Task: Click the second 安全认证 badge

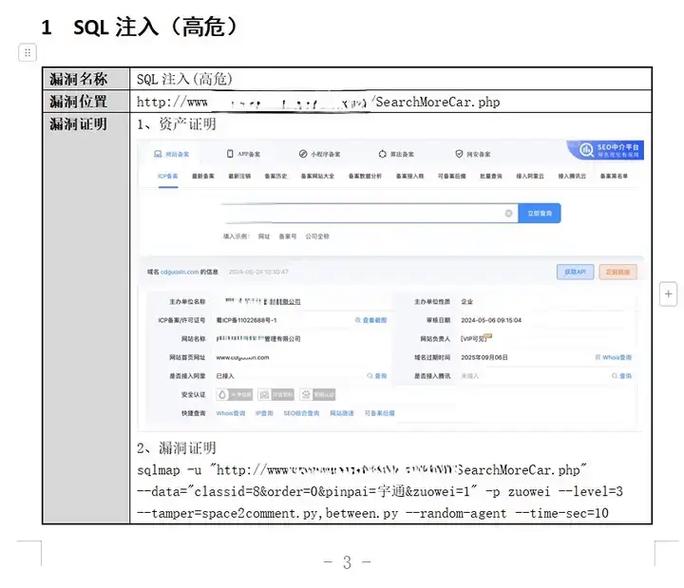Action: click(276, 395)
